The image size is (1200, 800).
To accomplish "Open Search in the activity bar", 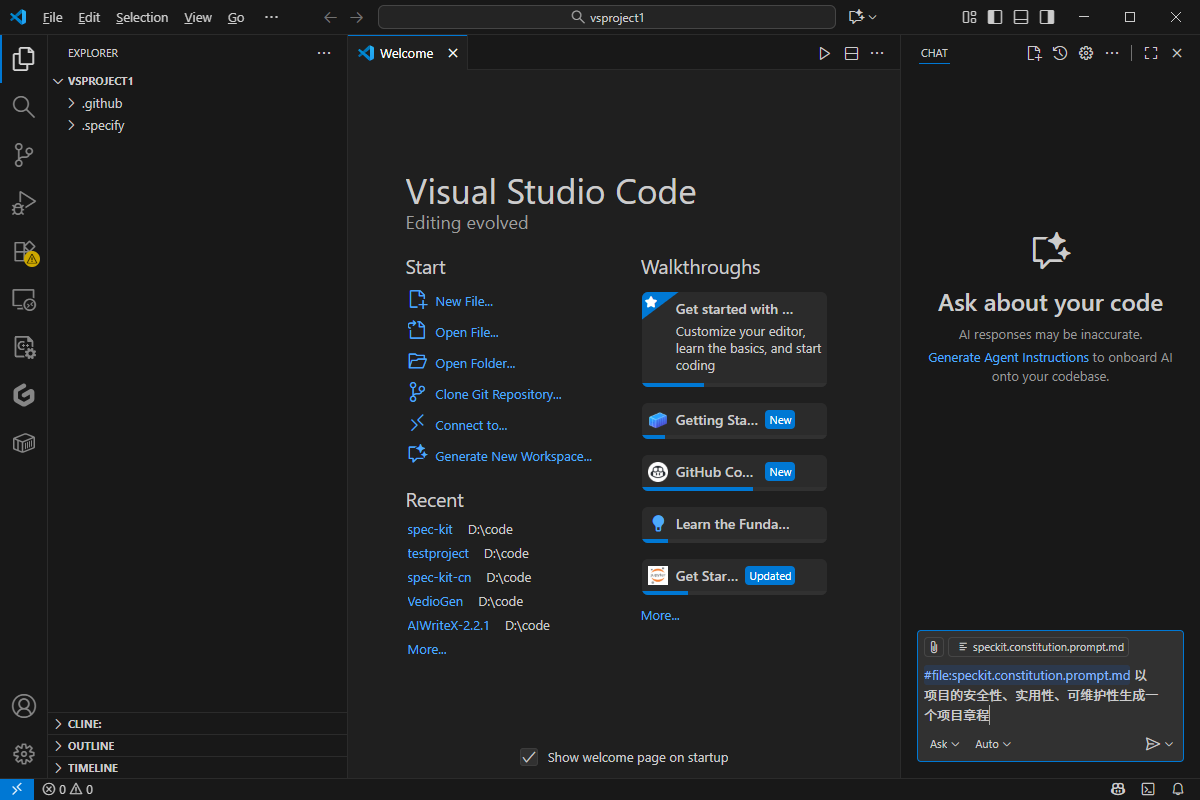I will click(x=23, y=107).
